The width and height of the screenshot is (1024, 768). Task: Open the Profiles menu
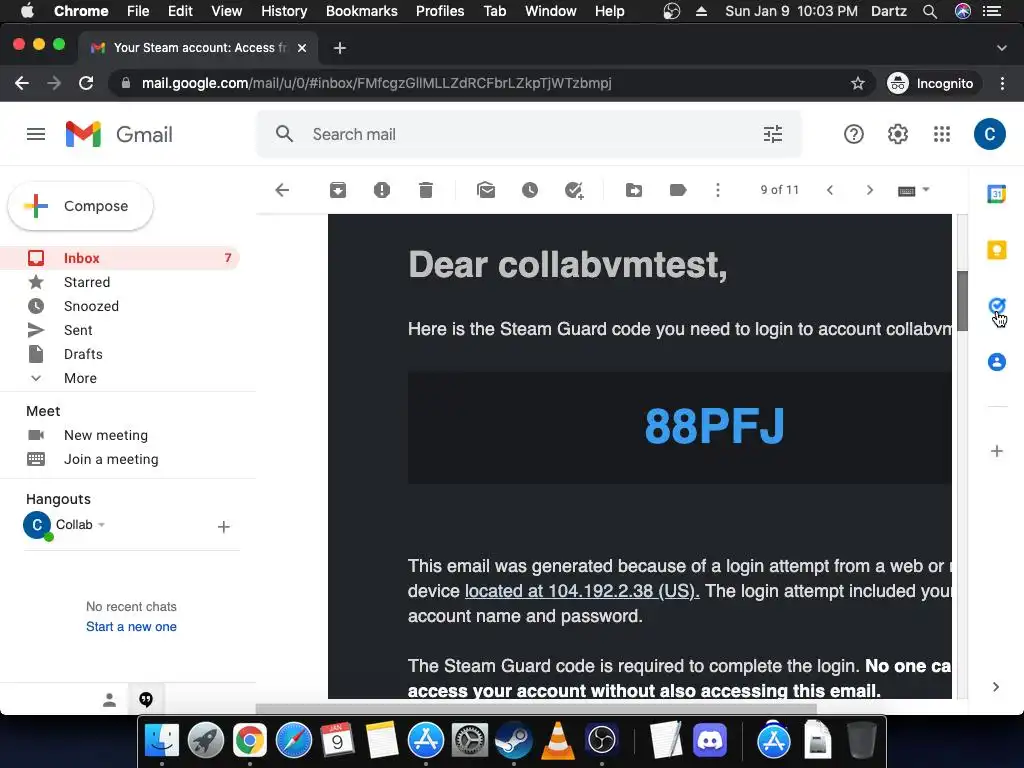440,11
